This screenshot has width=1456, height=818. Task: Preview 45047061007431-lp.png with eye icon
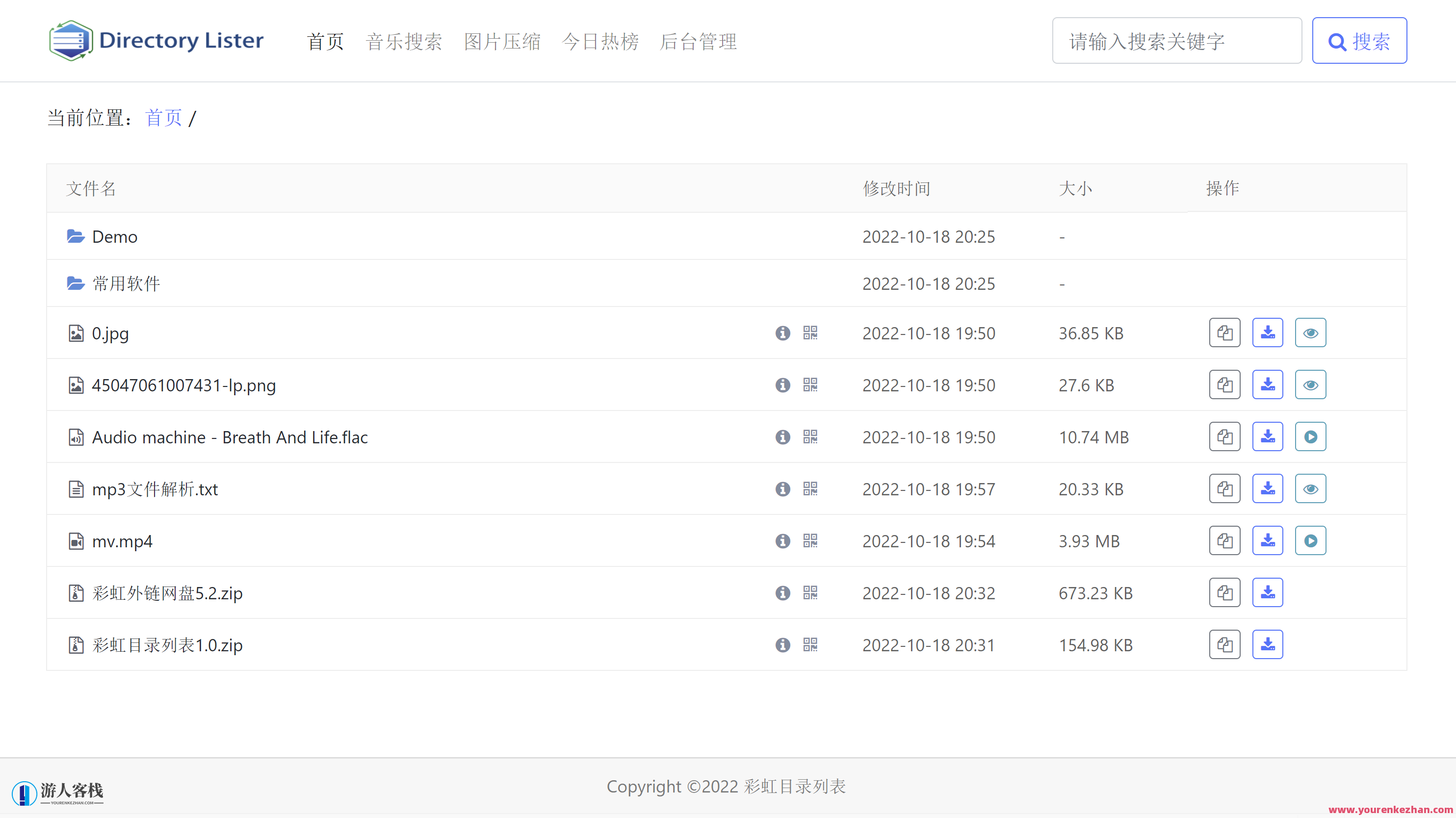point(1310,384)
